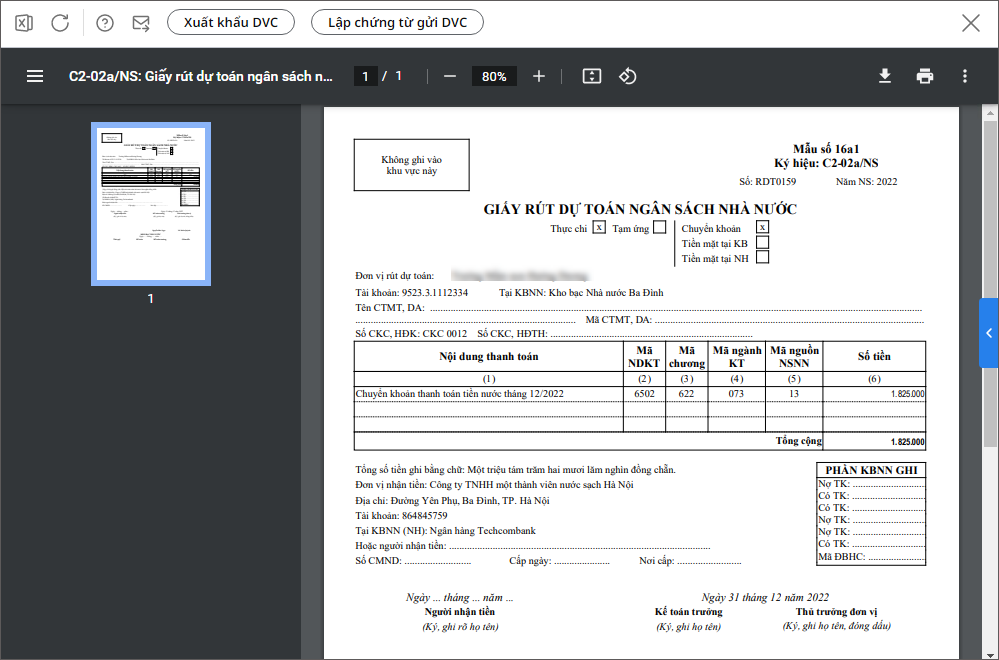Viewport: 999px width, 660px height.
Task: Click the fit to page icon
Action: point(591,76)
